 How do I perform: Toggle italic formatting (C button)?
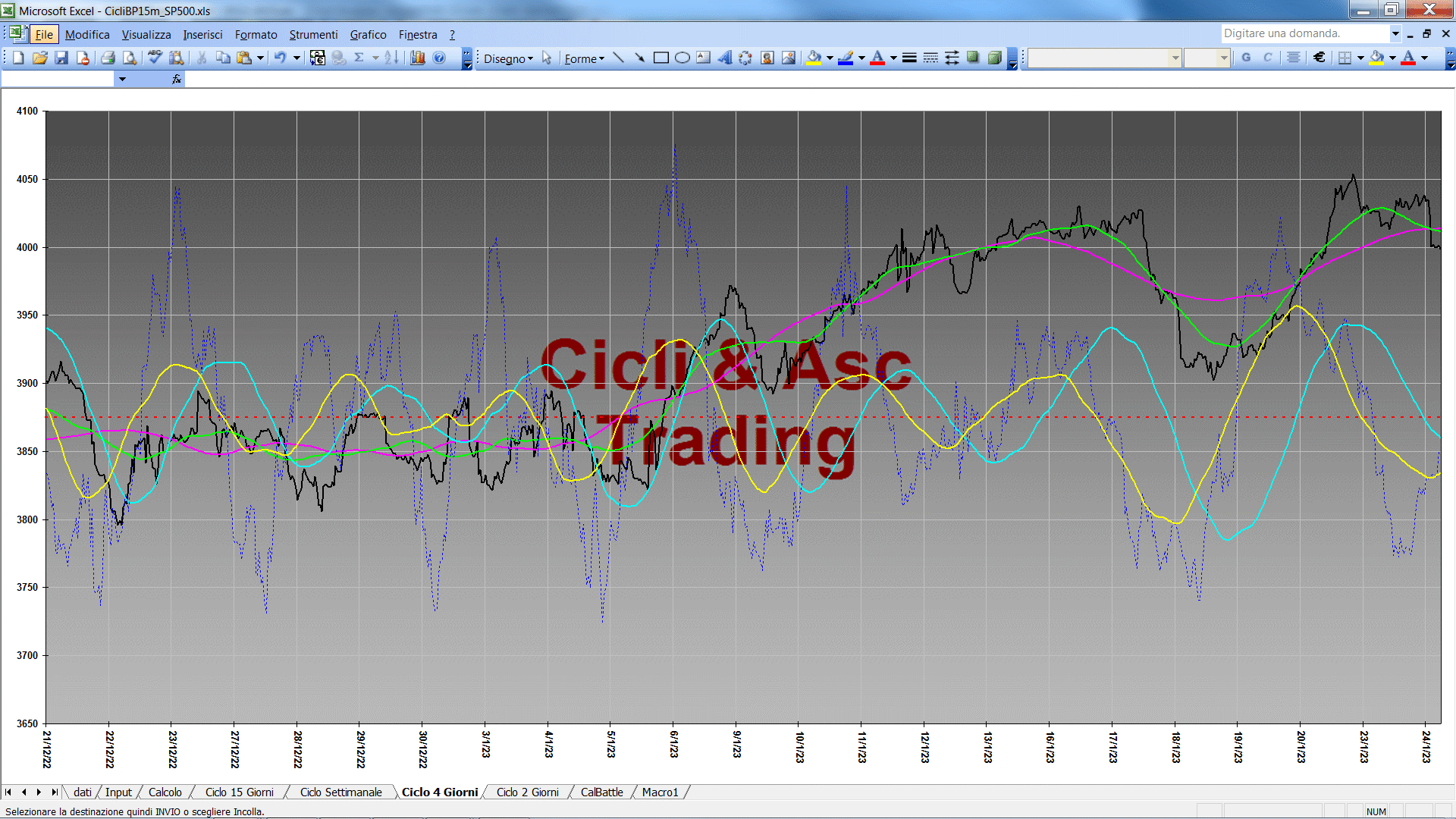pyautogui.click(x=1267, y=58)
